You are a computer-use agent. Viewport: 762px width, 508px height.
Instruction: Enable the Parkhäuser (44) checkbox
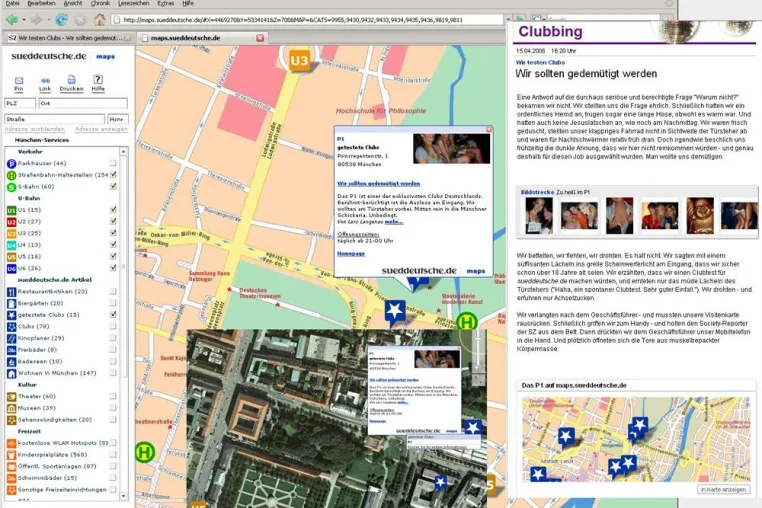click(x=113, y=163)
